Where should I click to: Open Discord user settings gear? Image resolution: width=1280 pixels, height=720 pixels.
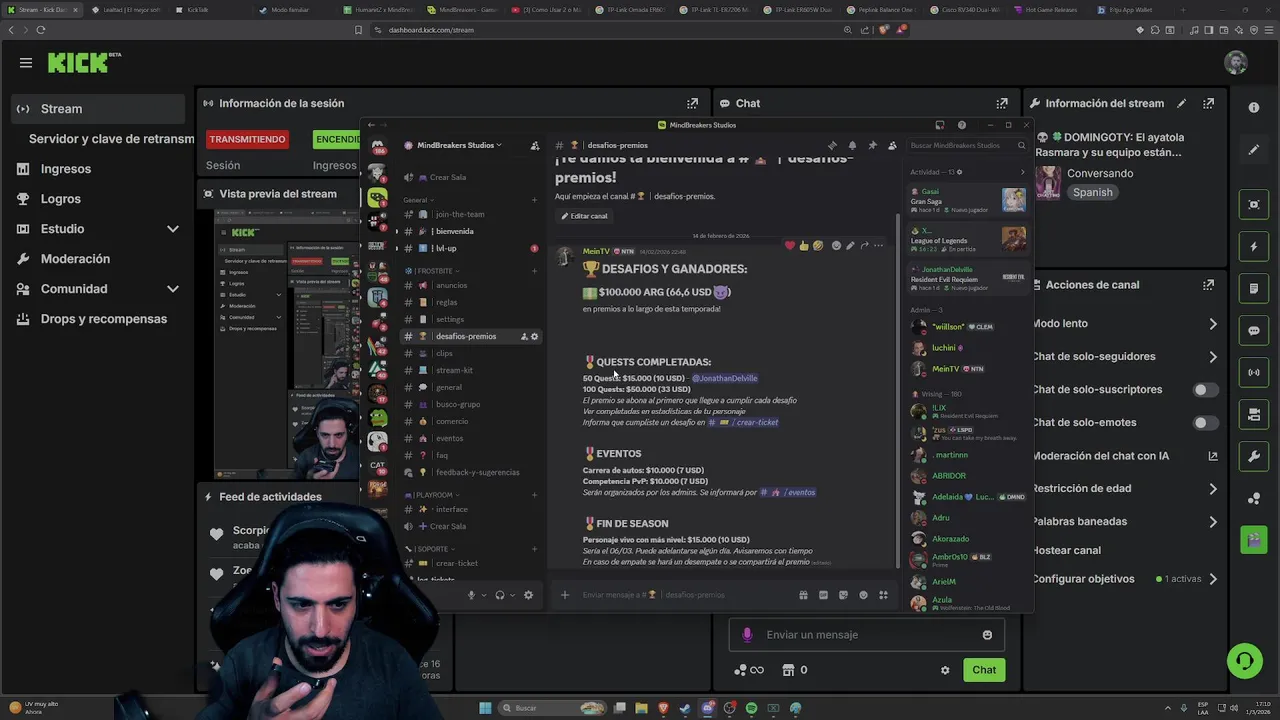coord(528,595)
